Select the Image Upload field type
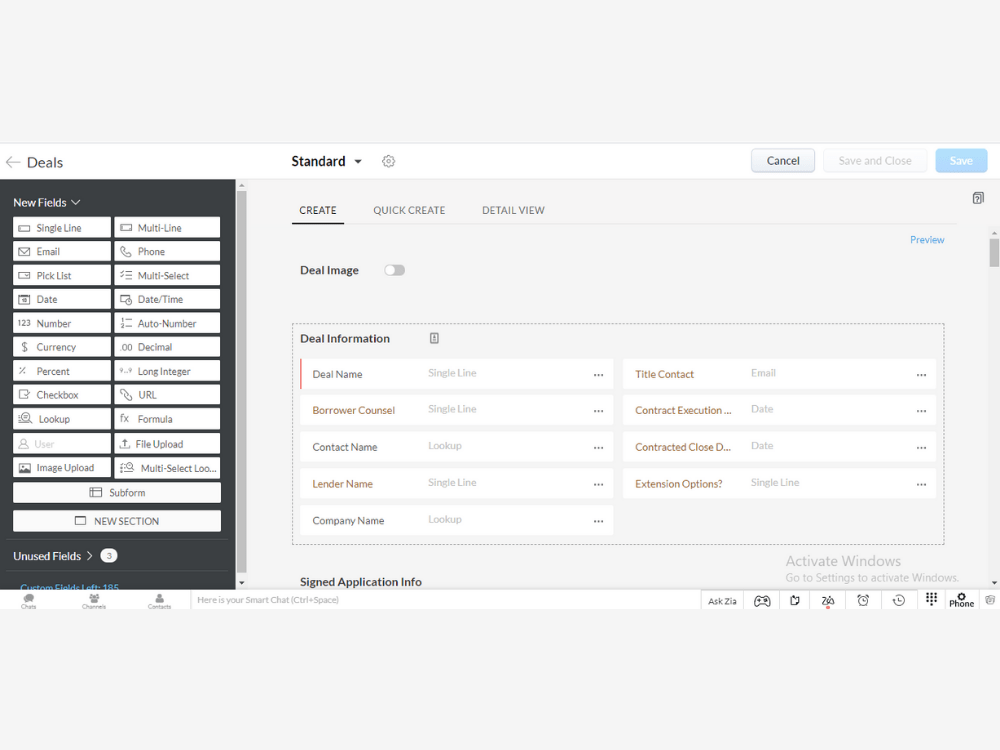This screenshot has width=1000, height=750. point(62,467)
